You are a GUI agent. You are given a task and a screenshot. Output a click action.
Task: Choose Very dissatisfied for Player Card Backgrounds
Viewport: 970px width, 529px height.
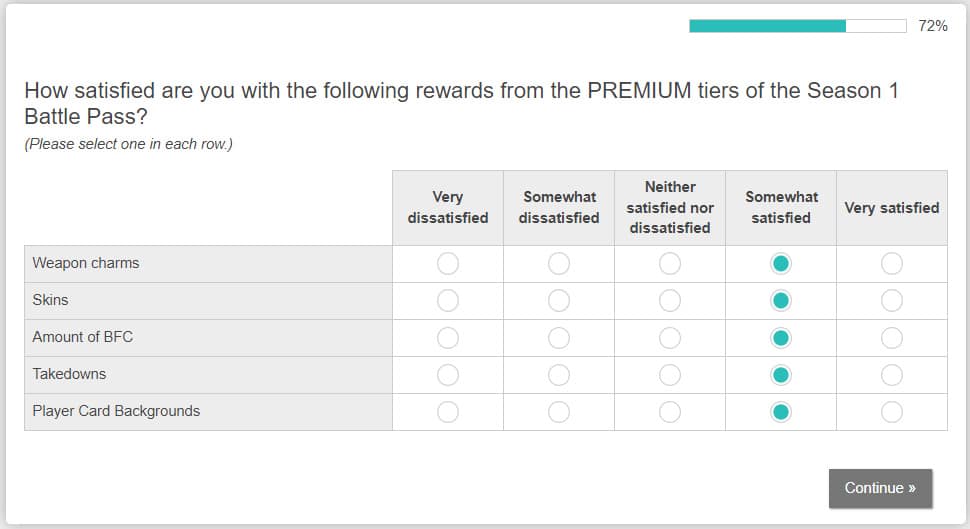click(448, 411)
